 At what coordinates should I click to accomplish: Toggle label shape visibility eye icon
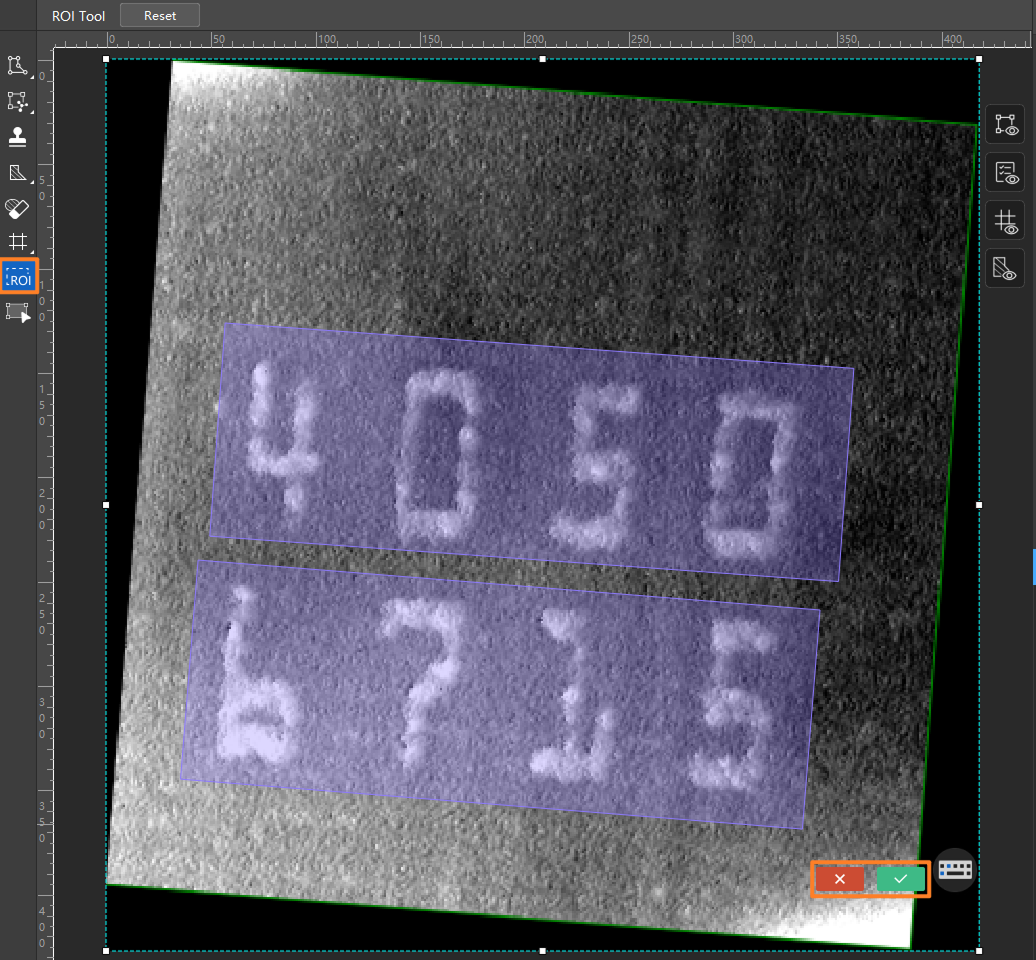(x=1005, y=124)
